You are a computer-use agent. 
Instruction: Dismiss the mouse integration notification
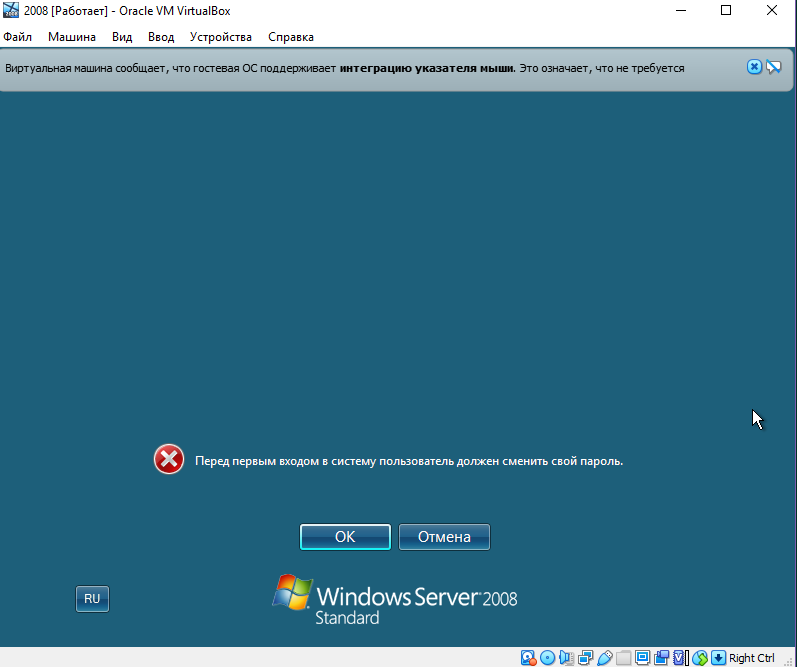pyautogui.click(x=754, y=67)
